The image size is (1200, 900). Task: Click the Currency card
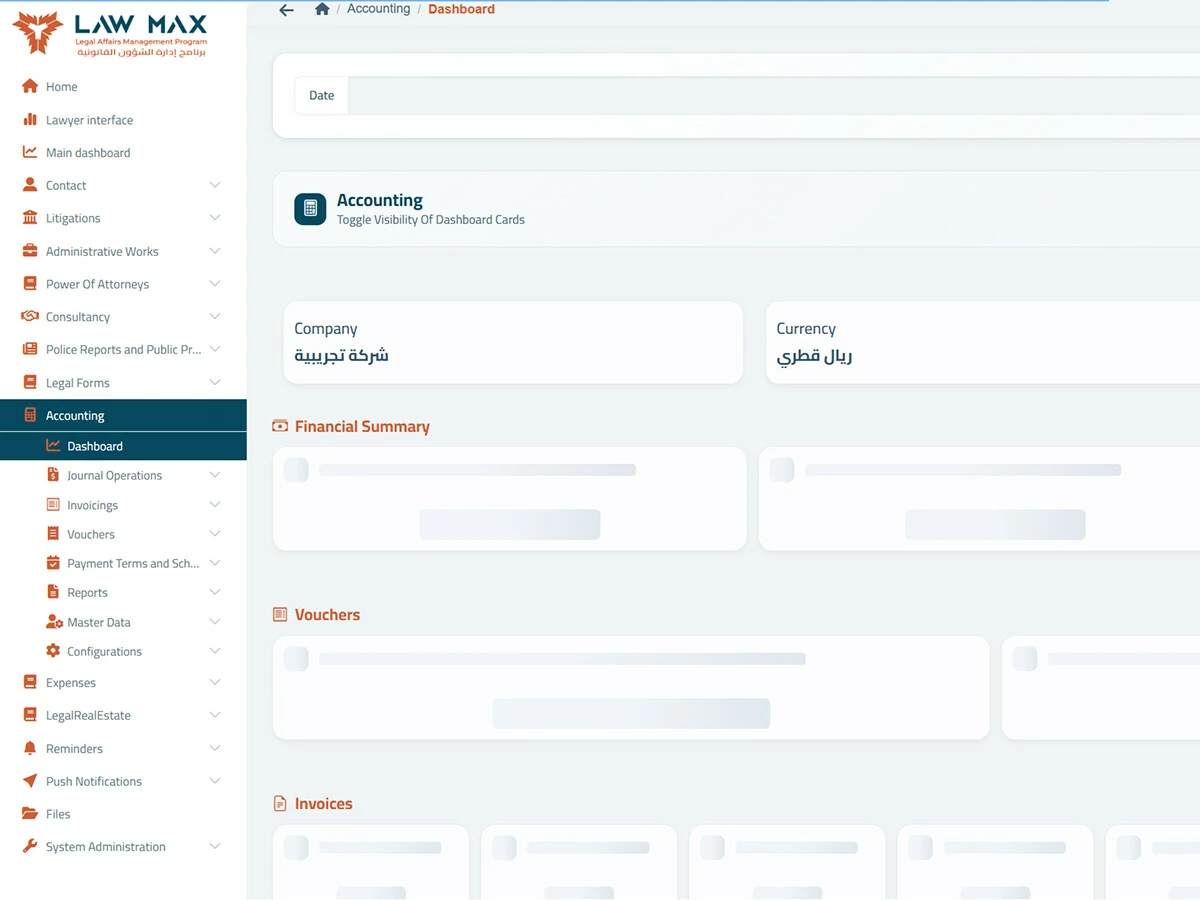(x=983, y=343)
